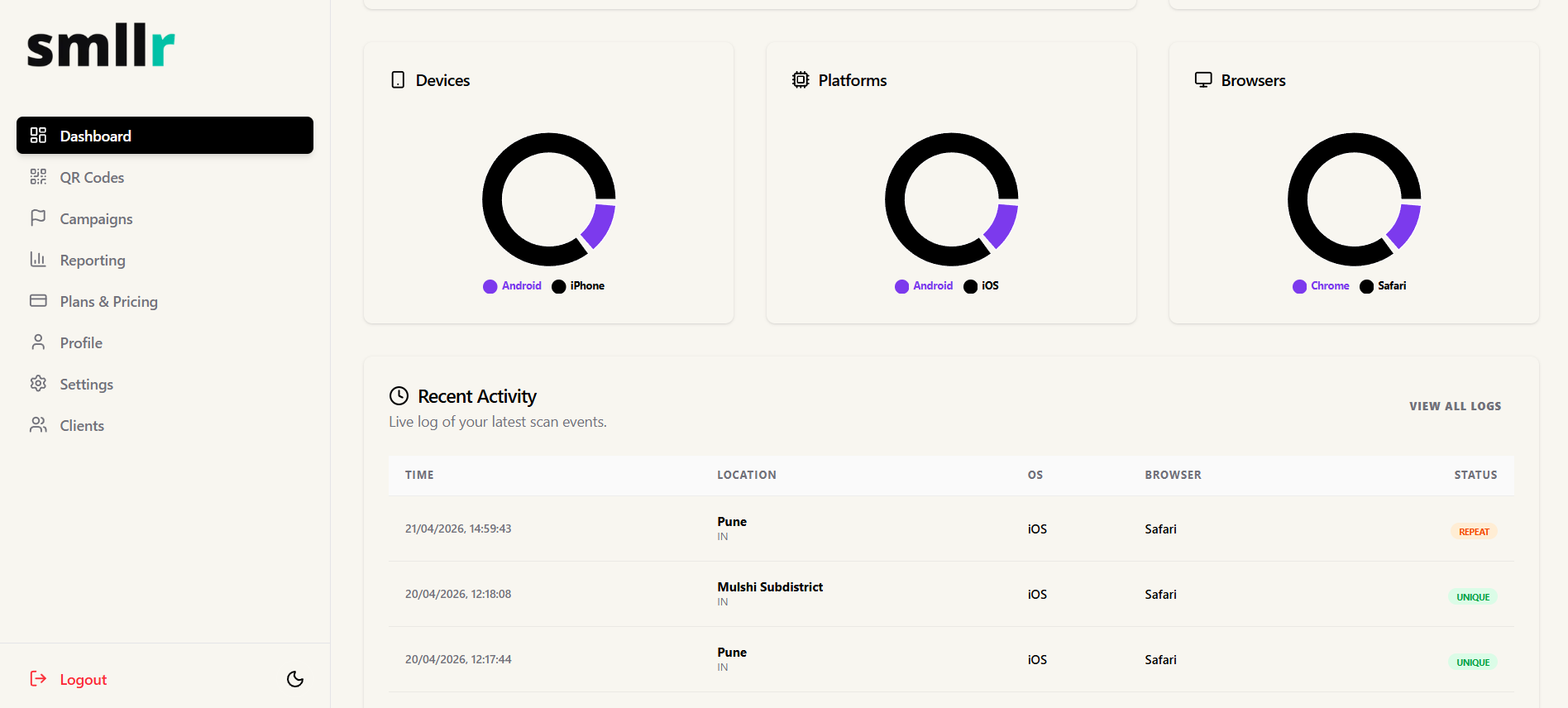Toggle iOS legend in Platforms chart
The width and height of the screenshot is (1568, 708).
click(981, 285)
